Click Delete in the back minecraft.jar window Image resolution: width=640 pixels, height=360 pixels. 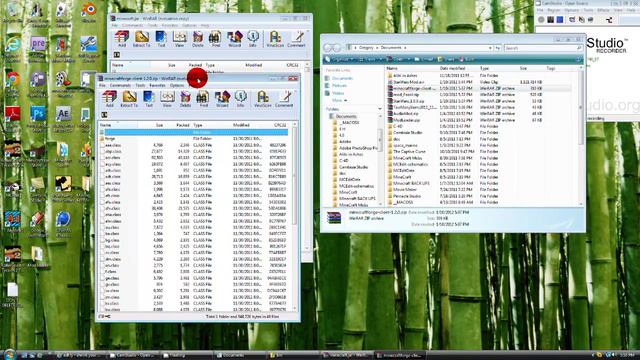[x=198, y=39]
